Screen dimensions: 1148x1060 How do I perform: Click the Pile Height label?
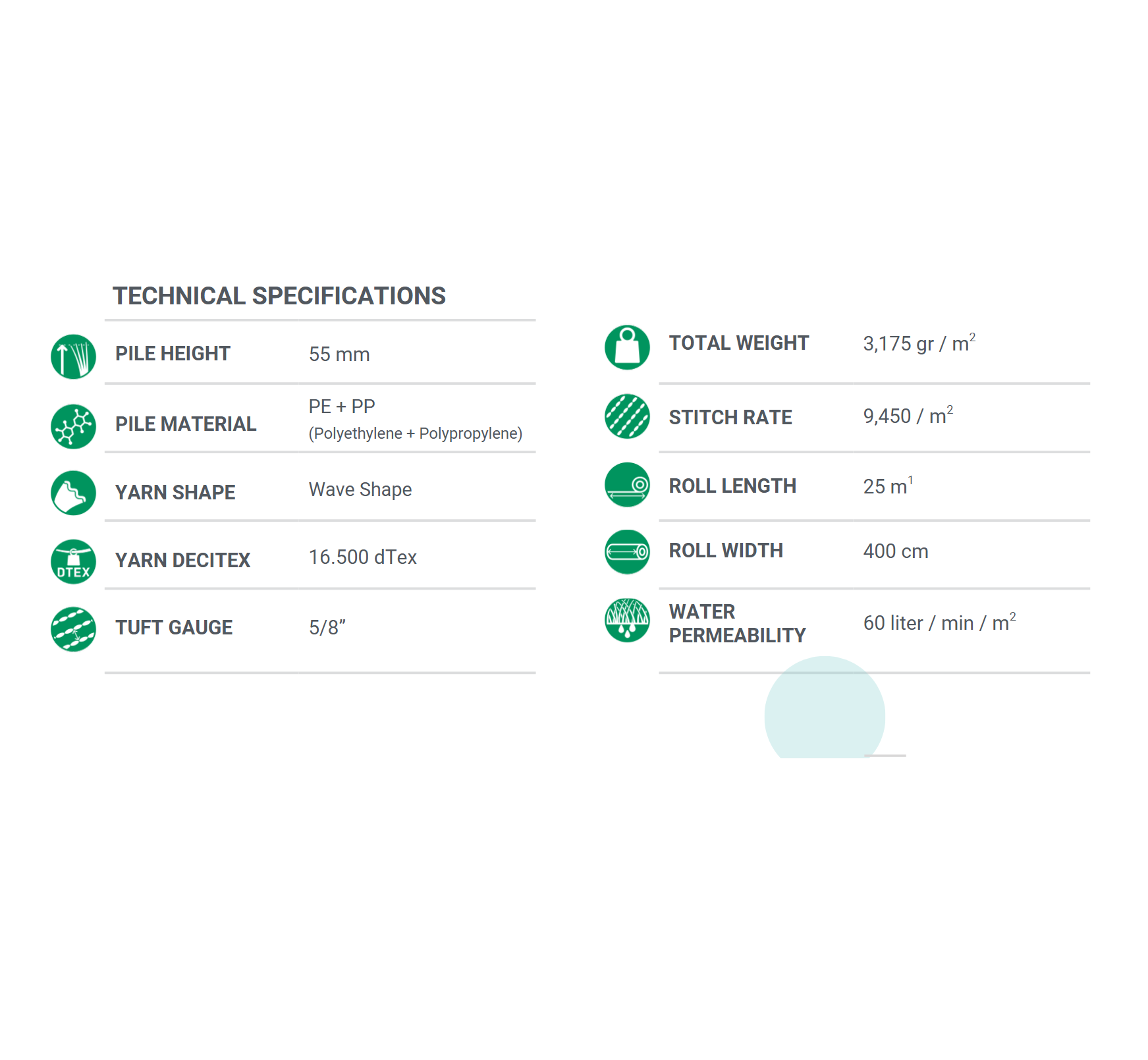tap(173, 354)
